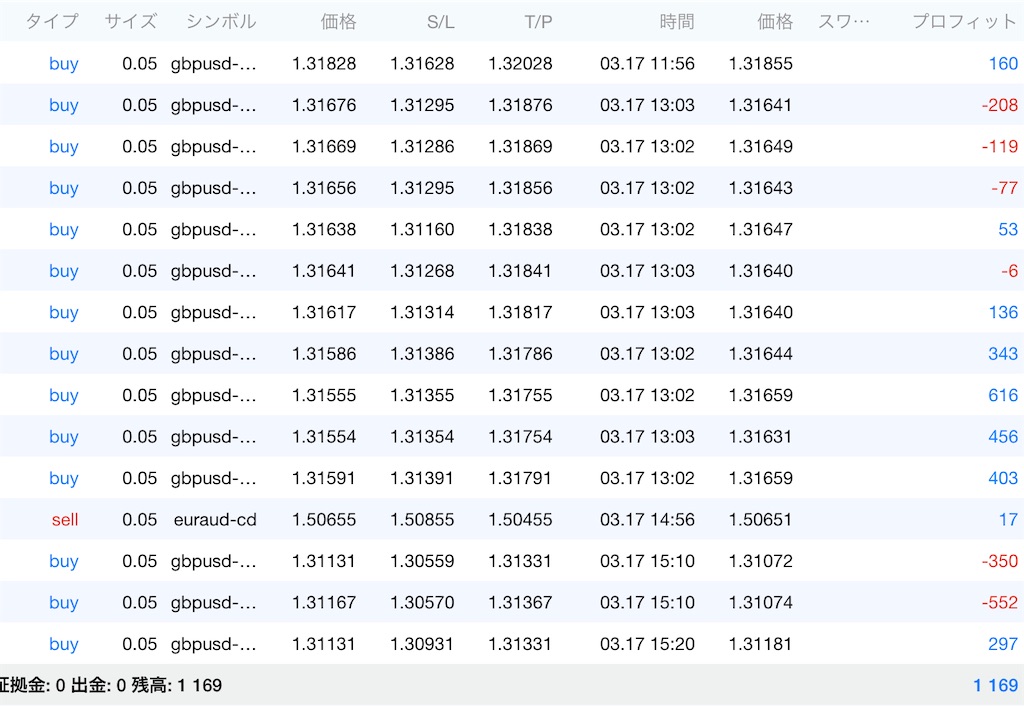This screenshot has width=1024, height=706.
Task: Click the open price 1.31828
Action: (x=324, y=63)
